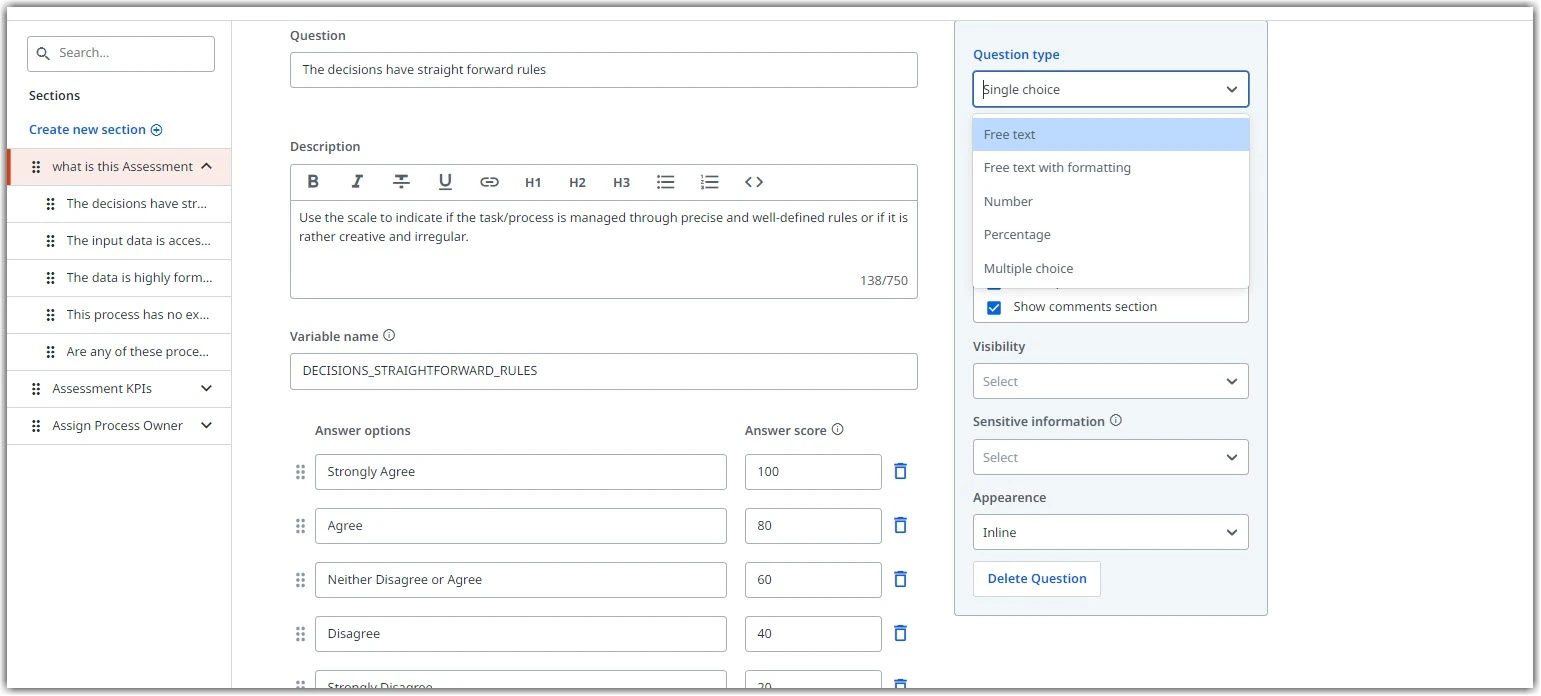Viewport: 1541px width, 696px height.
Task: Insert a link in the description
Action: coord(489,182)
